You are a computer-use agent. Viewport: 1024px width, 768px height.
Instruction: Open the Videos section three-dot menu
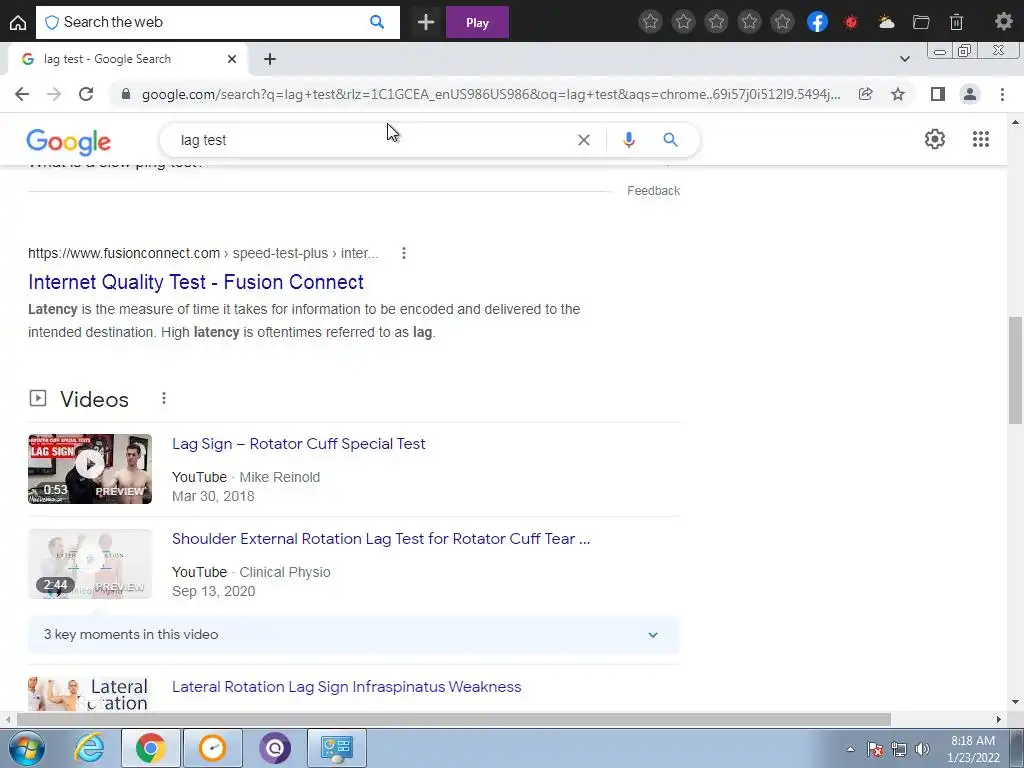(164, 398)
